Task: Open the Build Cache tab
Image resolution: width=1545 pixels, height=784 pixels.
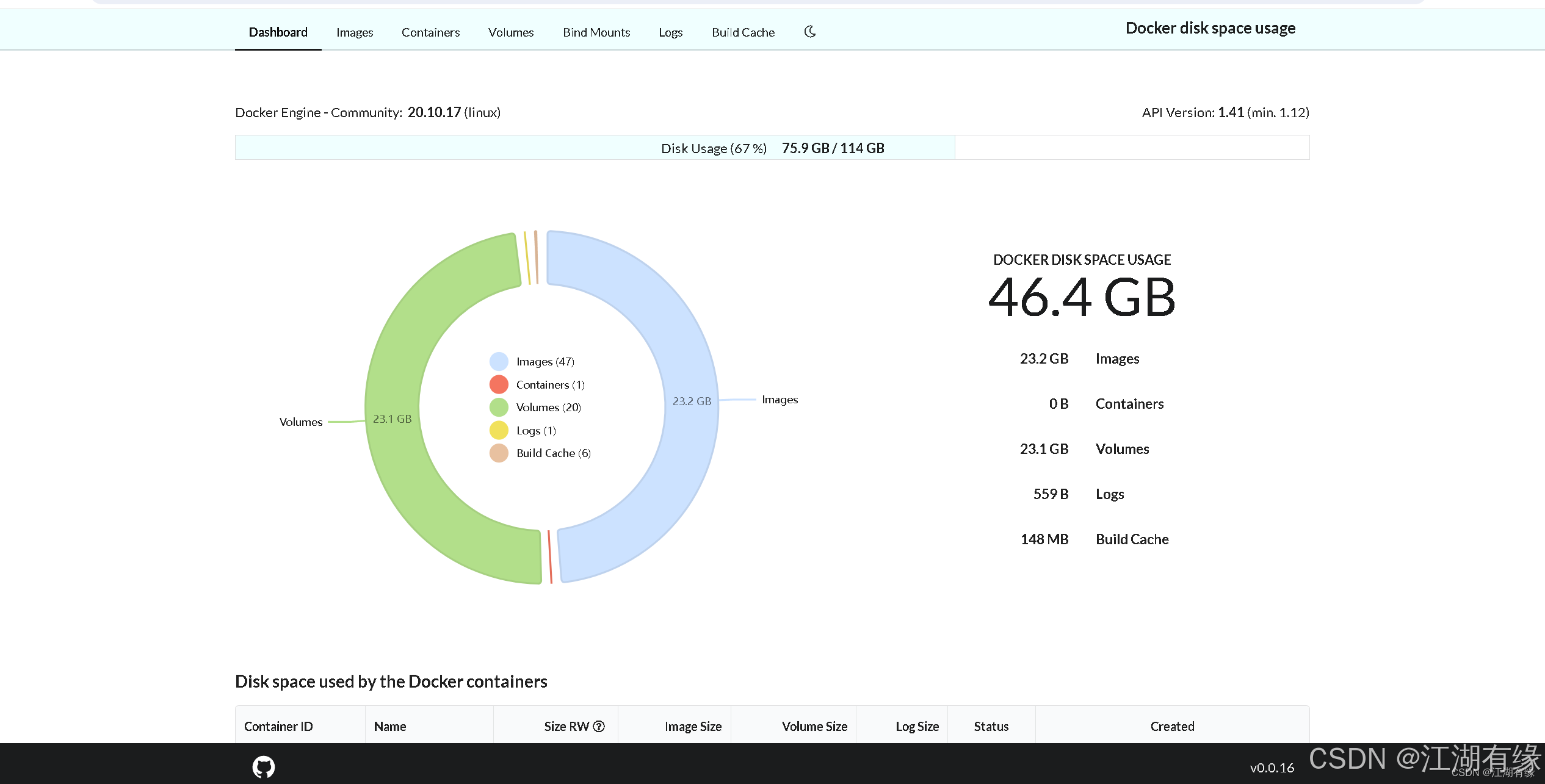Action: pyautogui.click(x=743, y=32)
